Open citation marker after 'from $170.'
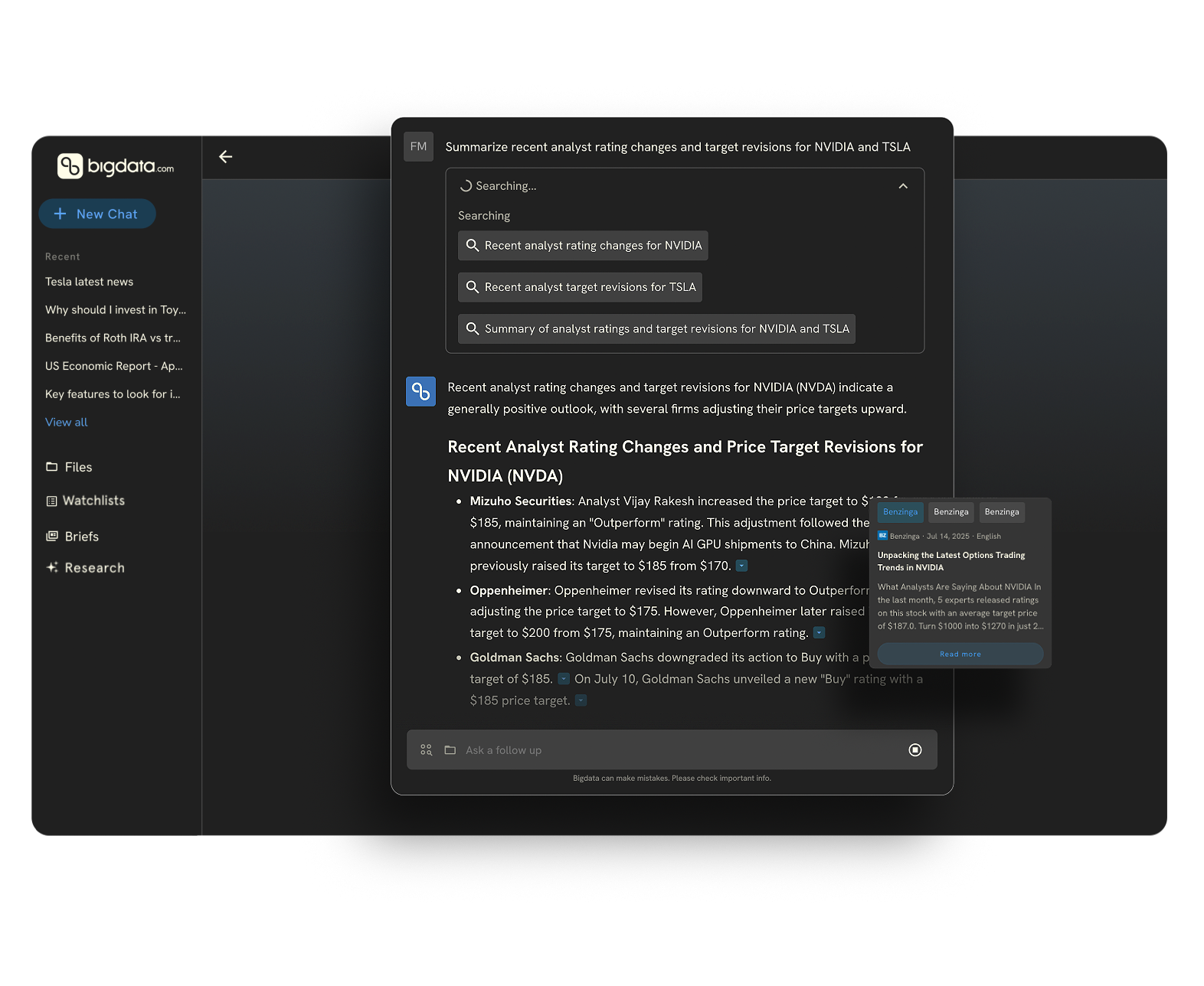 (741, 566)
